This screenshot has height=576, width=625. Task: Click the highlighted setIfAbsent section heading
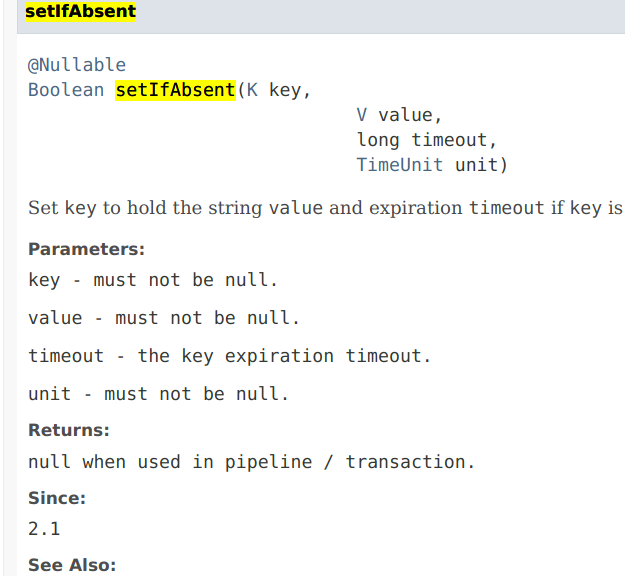[x=81, y=11]
